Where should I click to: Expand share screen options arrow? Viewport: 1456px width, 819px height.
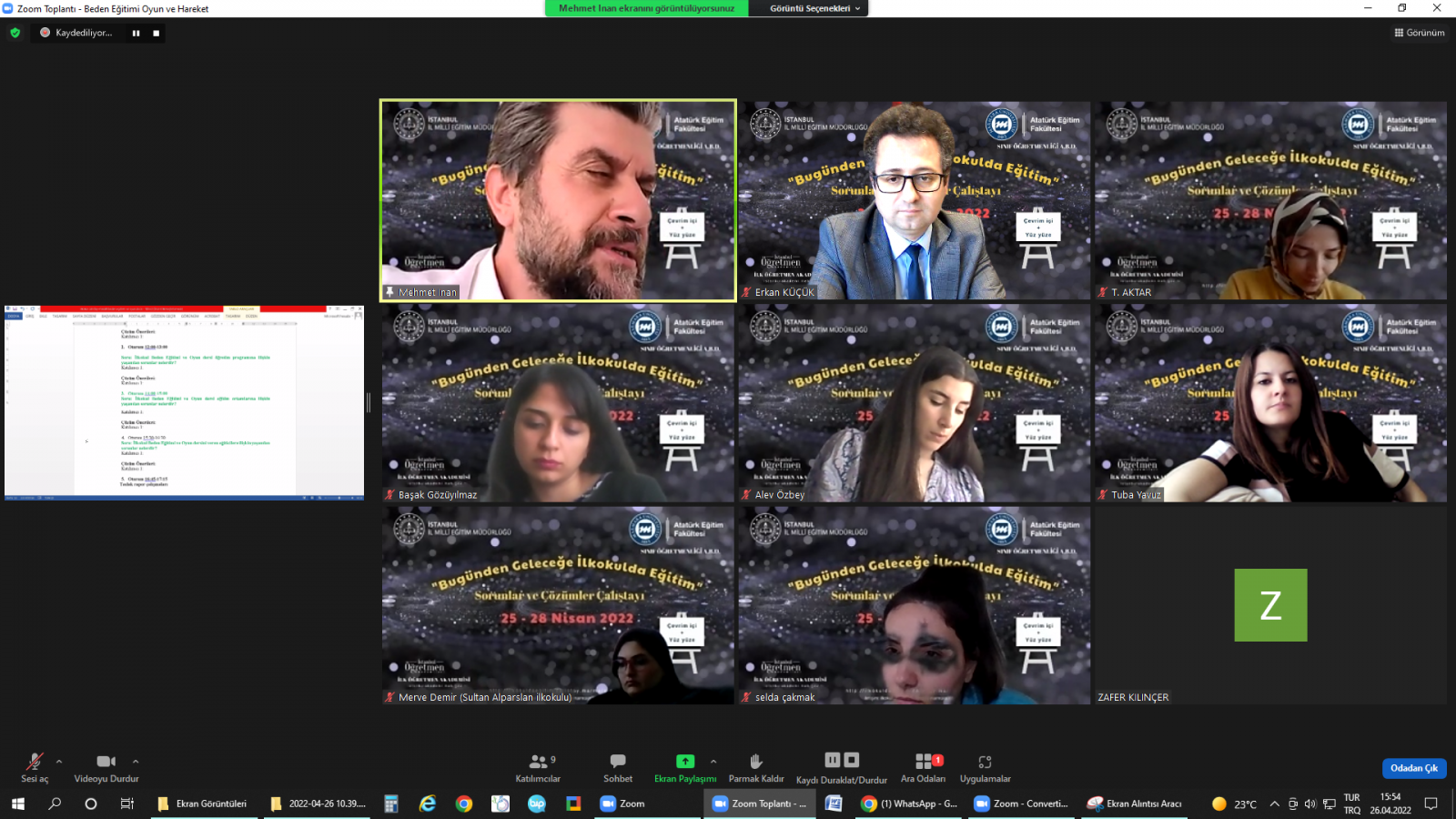point(713,761)
